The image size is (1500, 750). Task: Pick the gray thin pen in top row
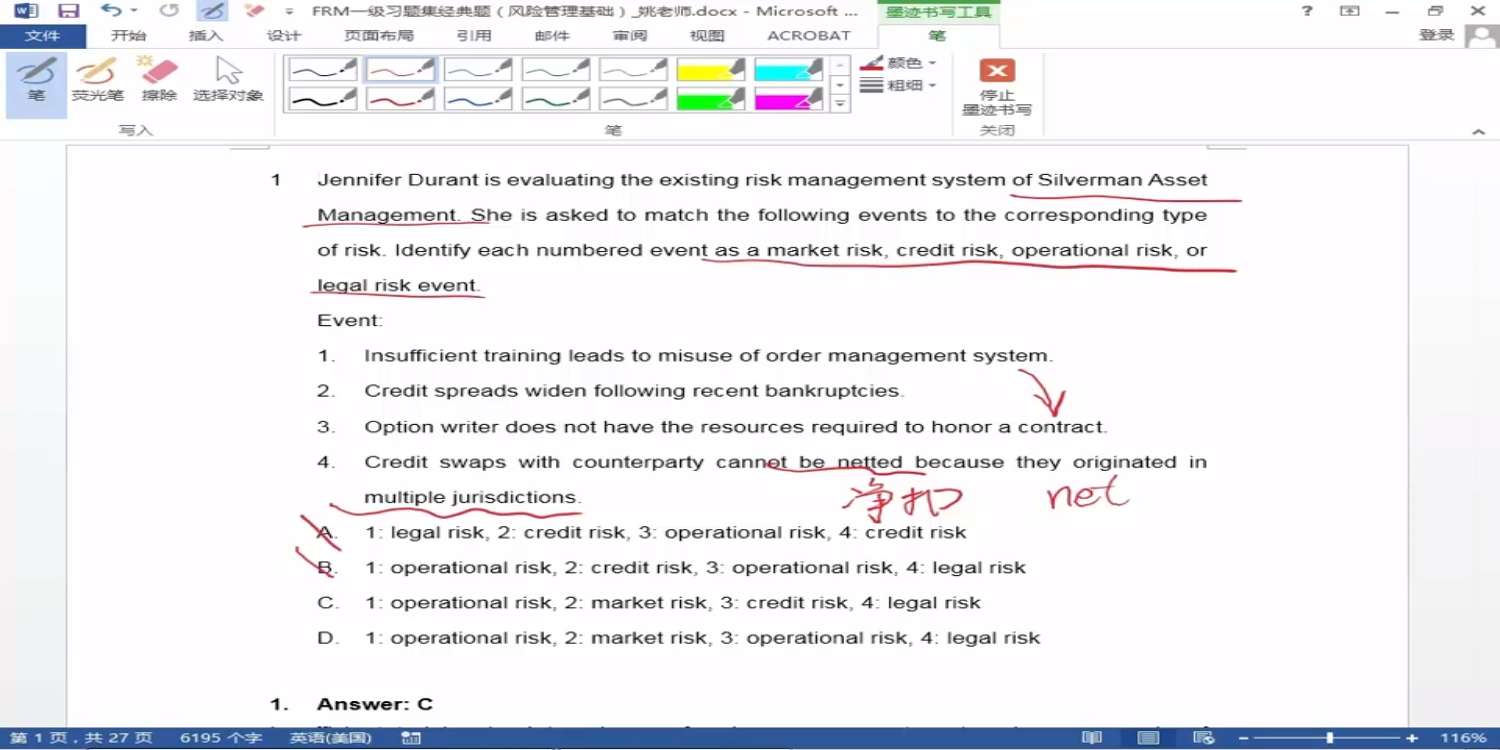tap(634, 69)
